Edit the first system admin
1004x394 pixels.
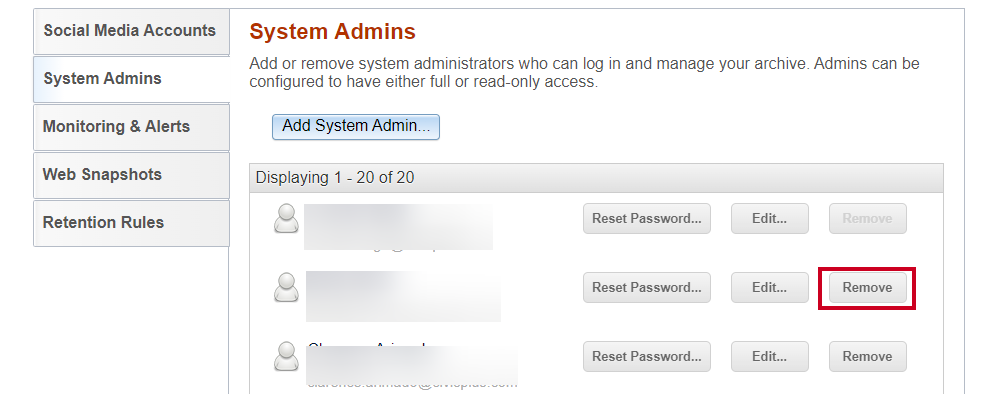(x=770, y=218)
